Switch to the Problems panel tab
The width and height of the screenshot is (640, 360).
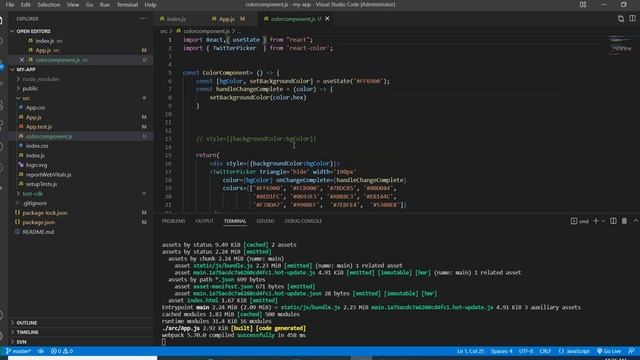173,221
